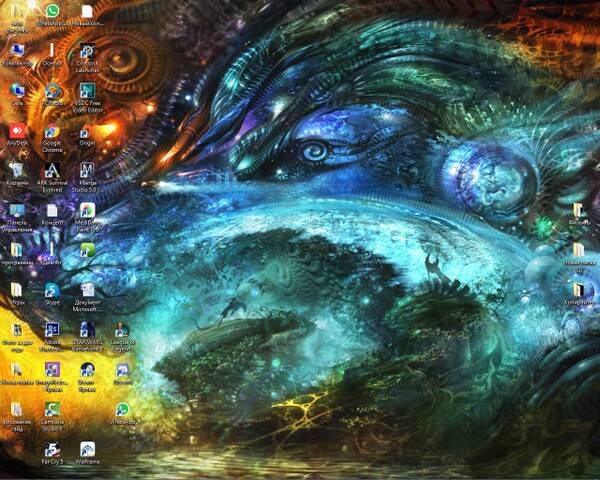
Task: Select the purple shortcut icon beside Steam
Action: [52, 370]
